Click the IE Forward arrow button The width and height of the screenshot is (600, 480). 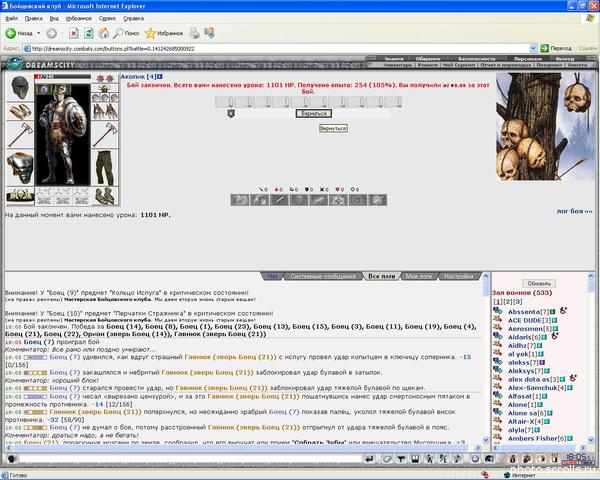(52, 34)
